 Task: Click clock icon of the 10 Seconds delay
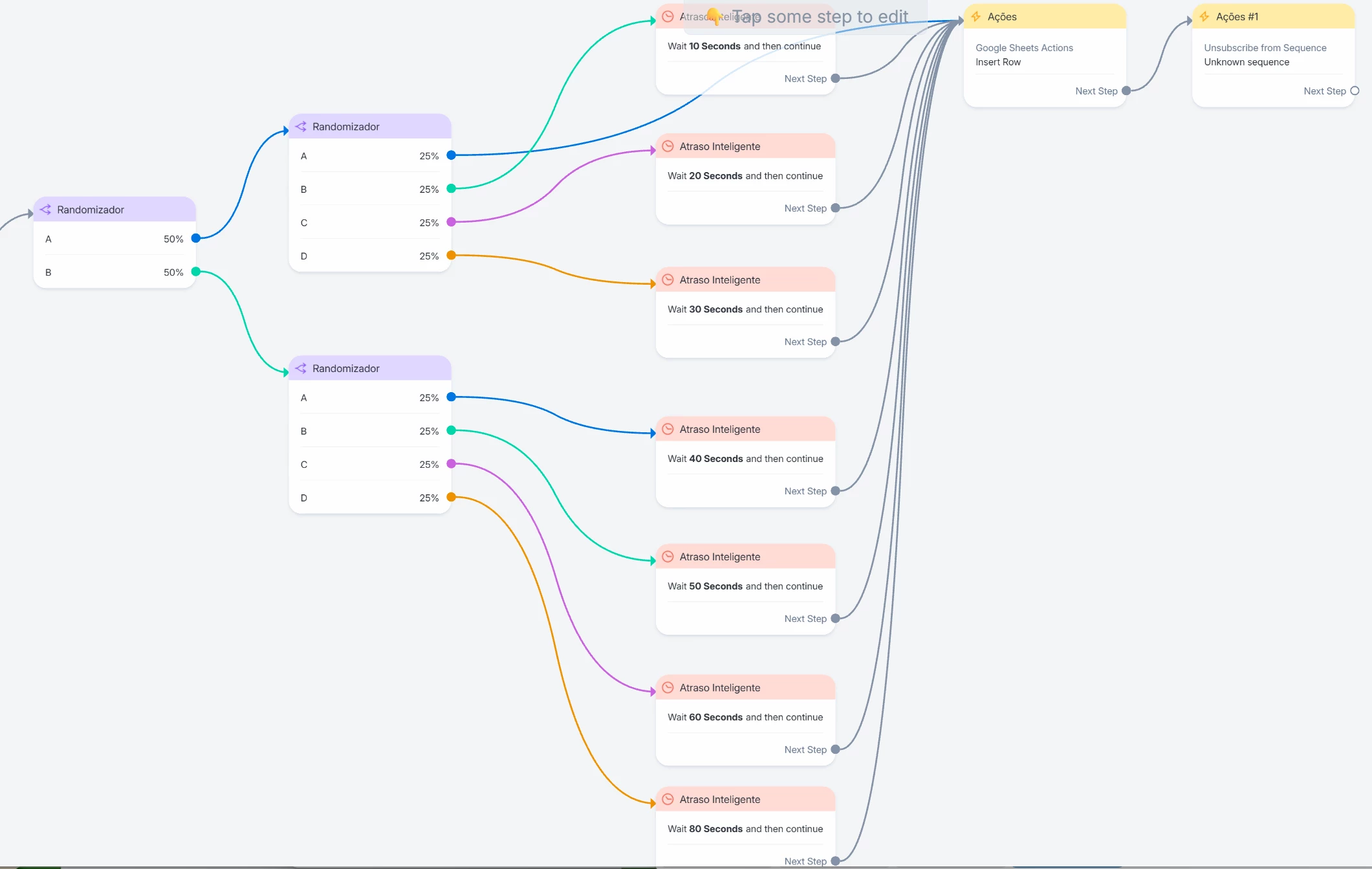pos(668,17)
